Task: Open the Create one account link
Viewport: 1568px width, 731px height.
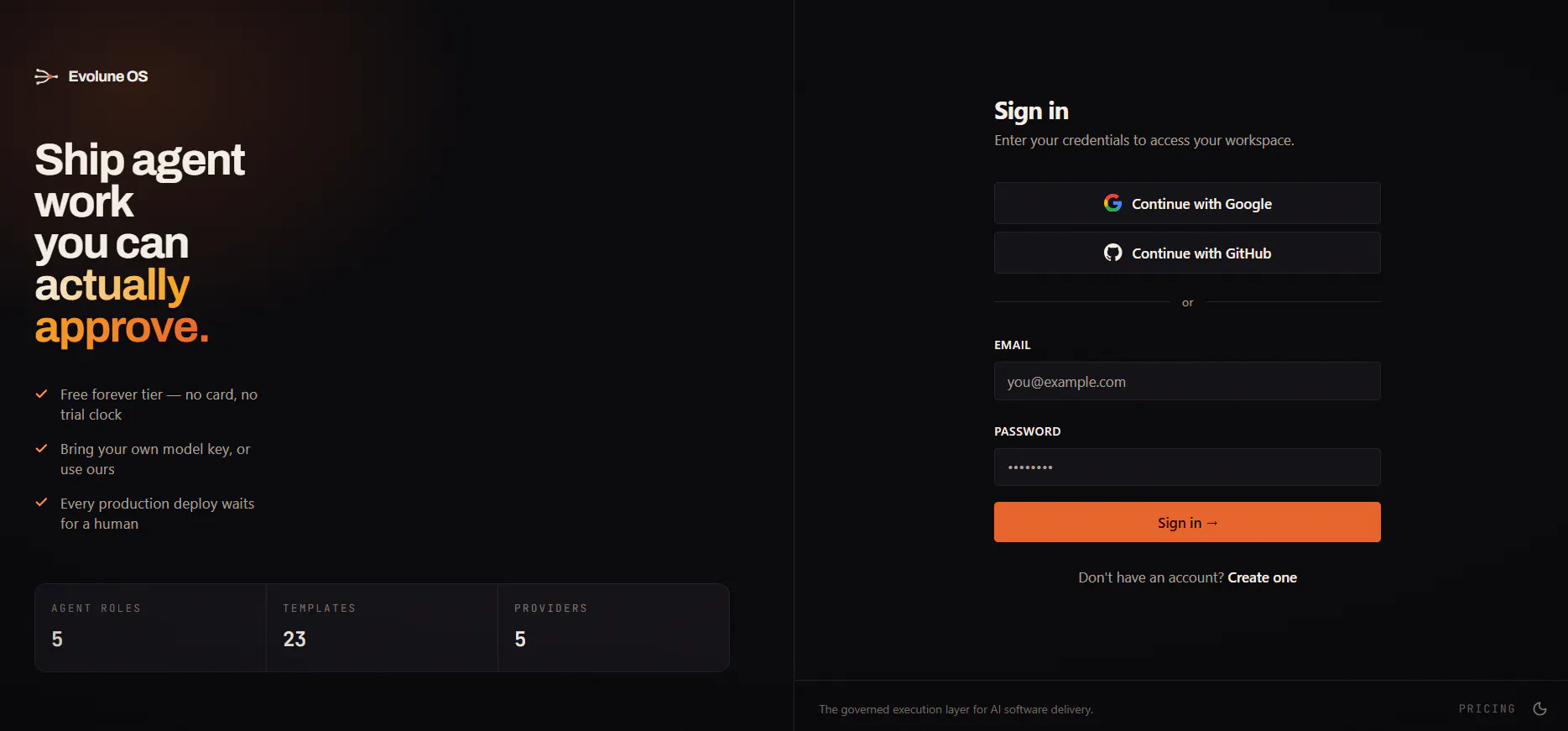Action: pos(1262,577)
